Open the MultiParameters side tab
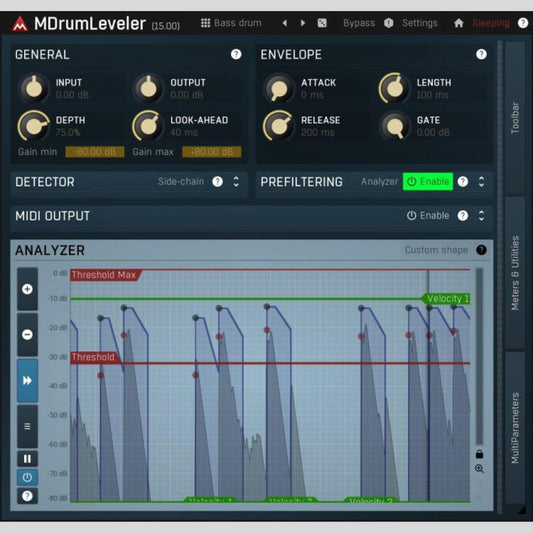The image size is (533, 533). 515,428
